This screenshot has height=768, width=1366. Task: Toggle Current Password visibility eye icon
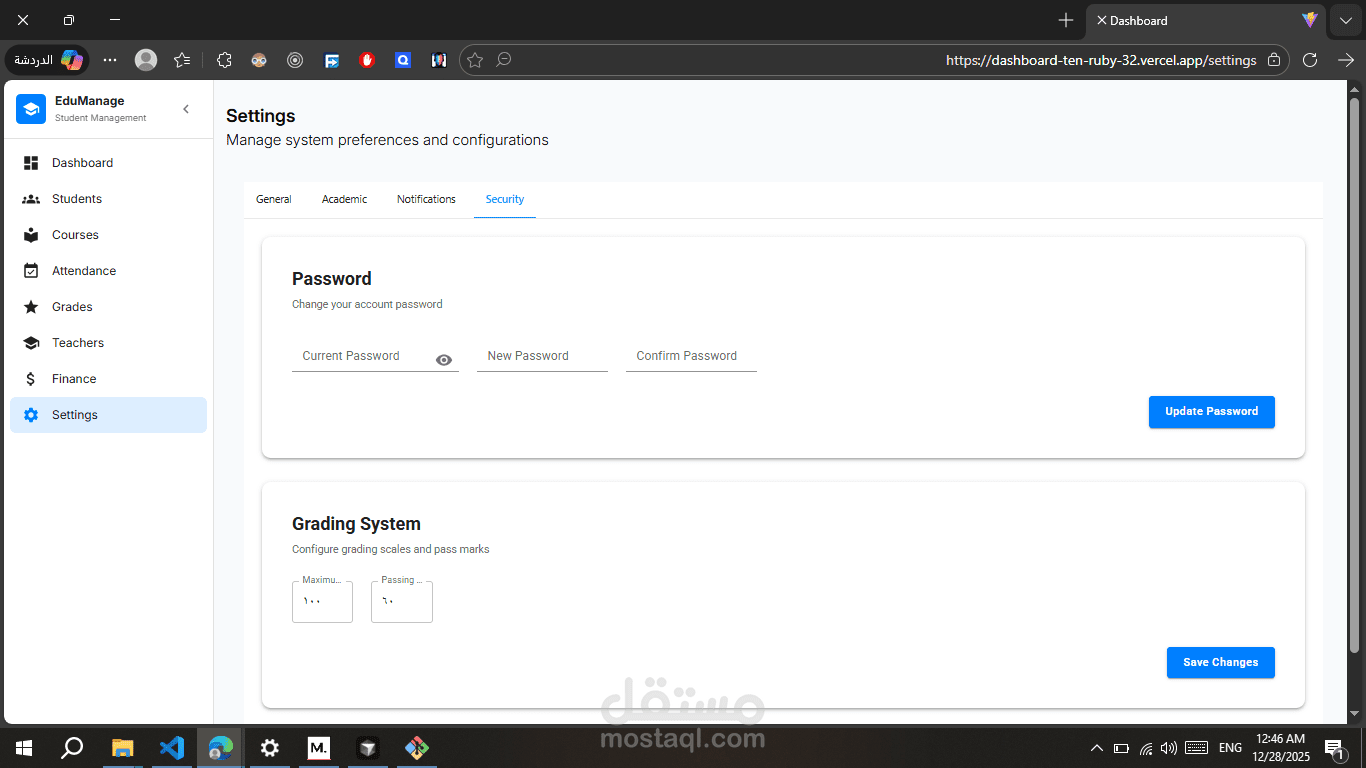(x=444, y=360)
